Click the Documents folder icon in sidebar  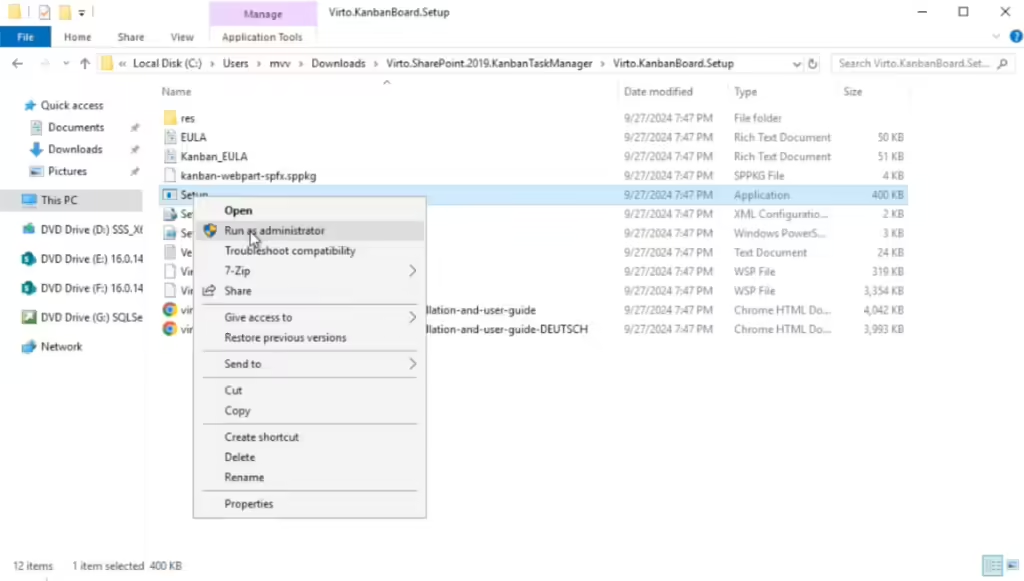(x=36, y=127)
